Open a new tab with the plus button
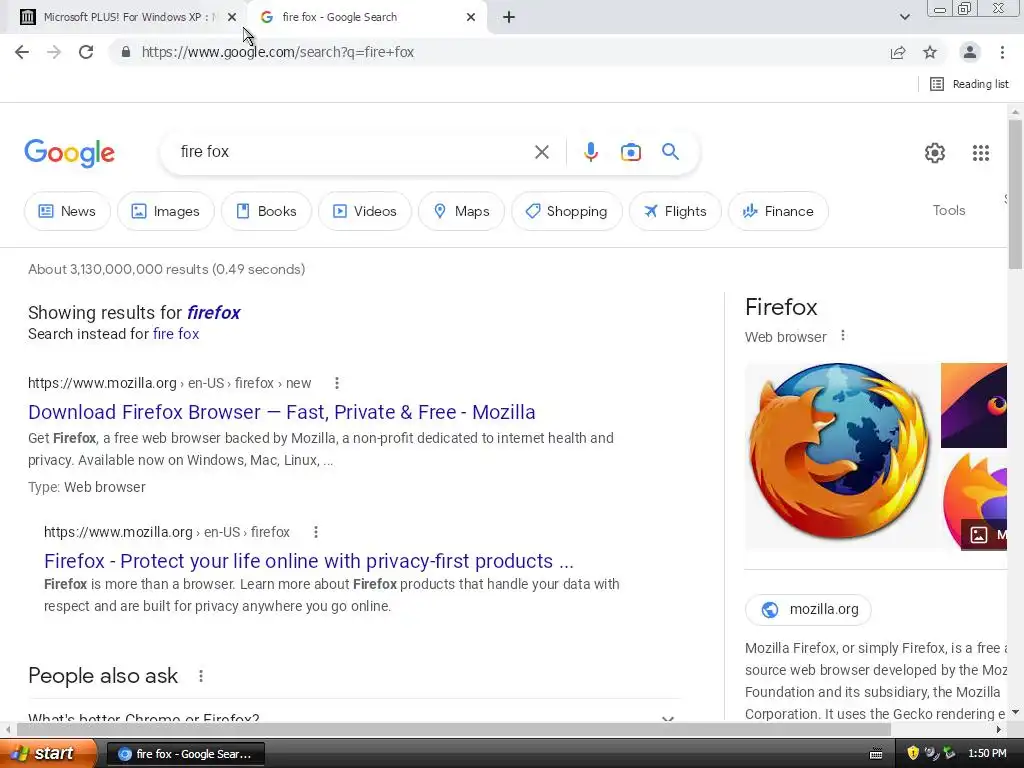1024x768 pixels. (509, 17)
